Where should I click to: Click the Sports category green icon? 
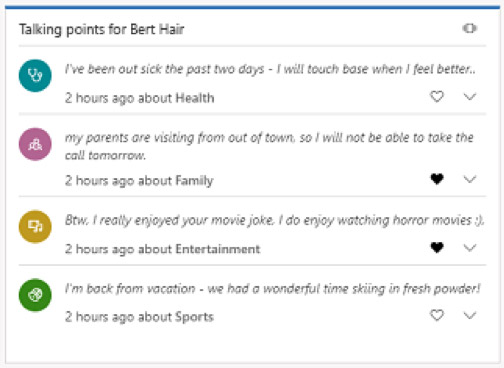tap(35, 295)
